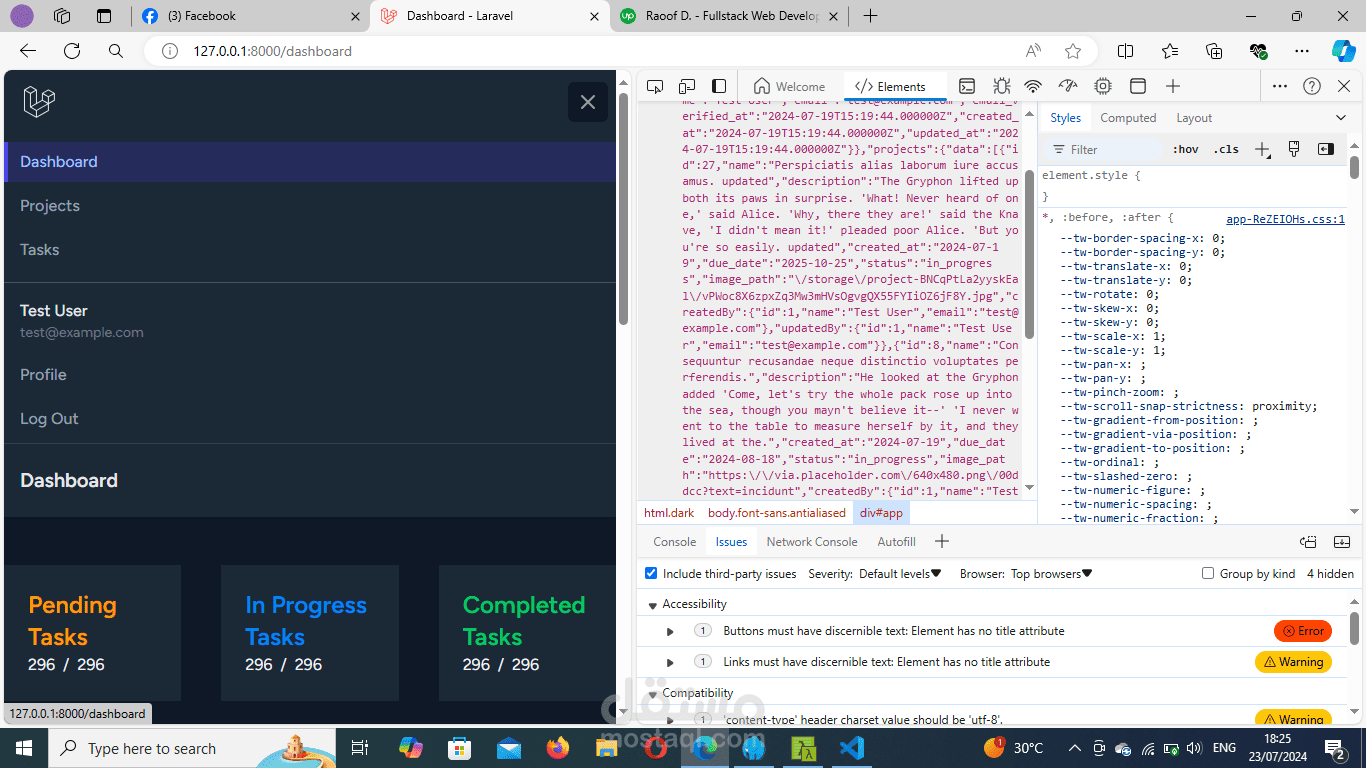
Task: Switch to the Layout tab
Action: [x=1194, y=118]
